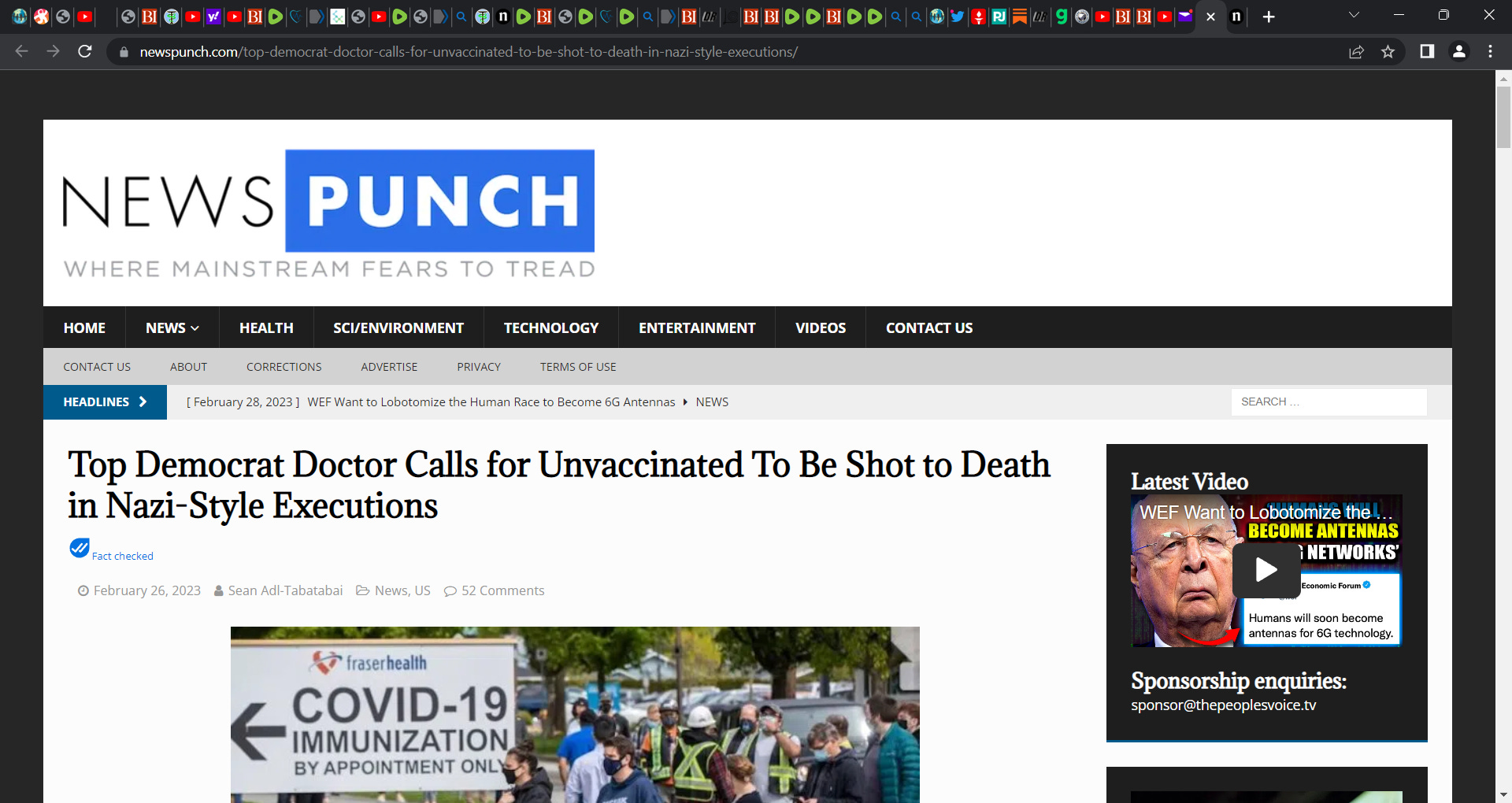
Task: Open the Chrome profile menu
Action: (x=1458, y=51)
